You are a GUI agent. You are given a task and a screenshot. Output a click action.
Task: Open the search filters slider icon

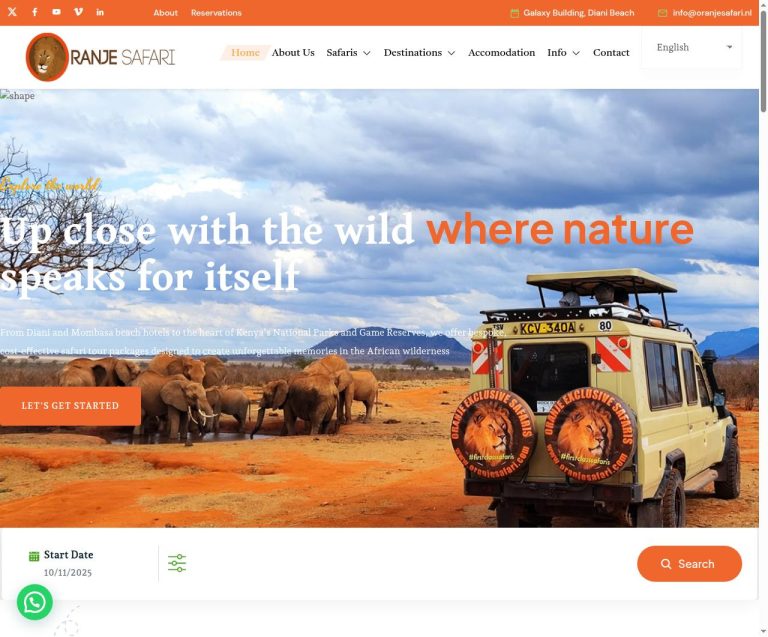pos(177,563)
